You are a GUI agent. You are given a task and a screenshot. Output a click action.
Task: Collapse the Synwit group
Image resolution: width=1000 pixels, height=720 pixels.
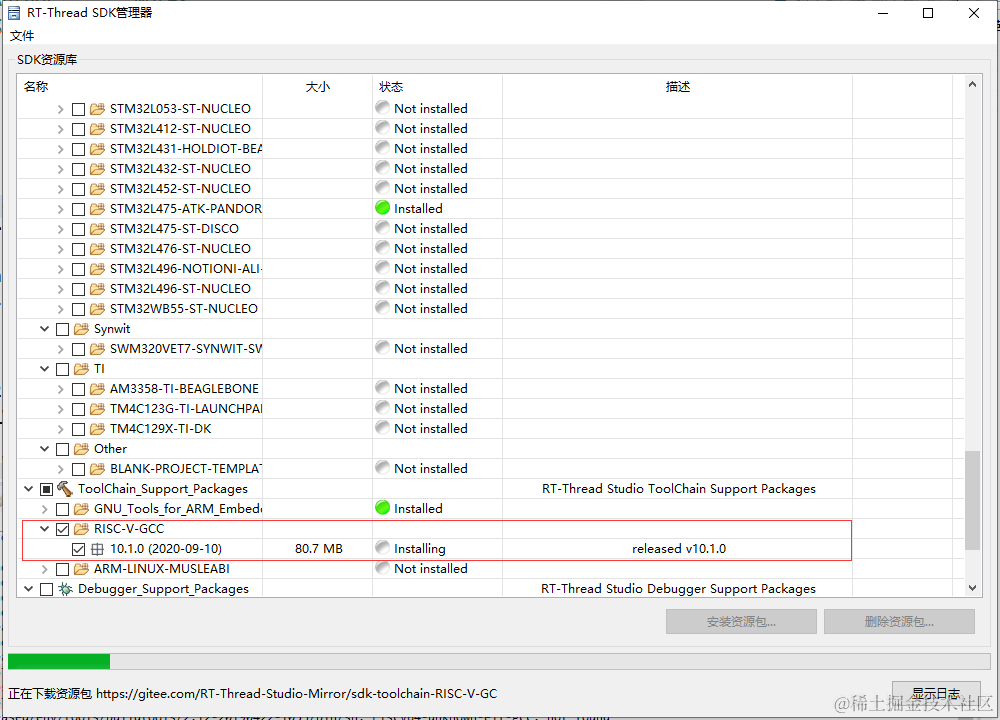44,329
